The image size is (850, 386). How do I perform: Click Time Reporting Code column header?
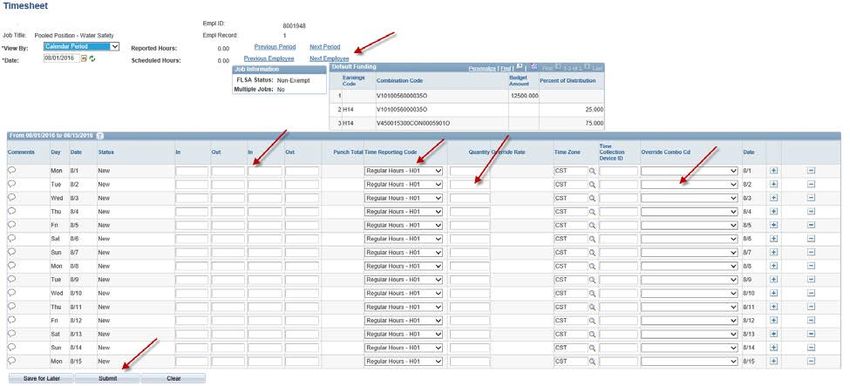pos(390,152)
